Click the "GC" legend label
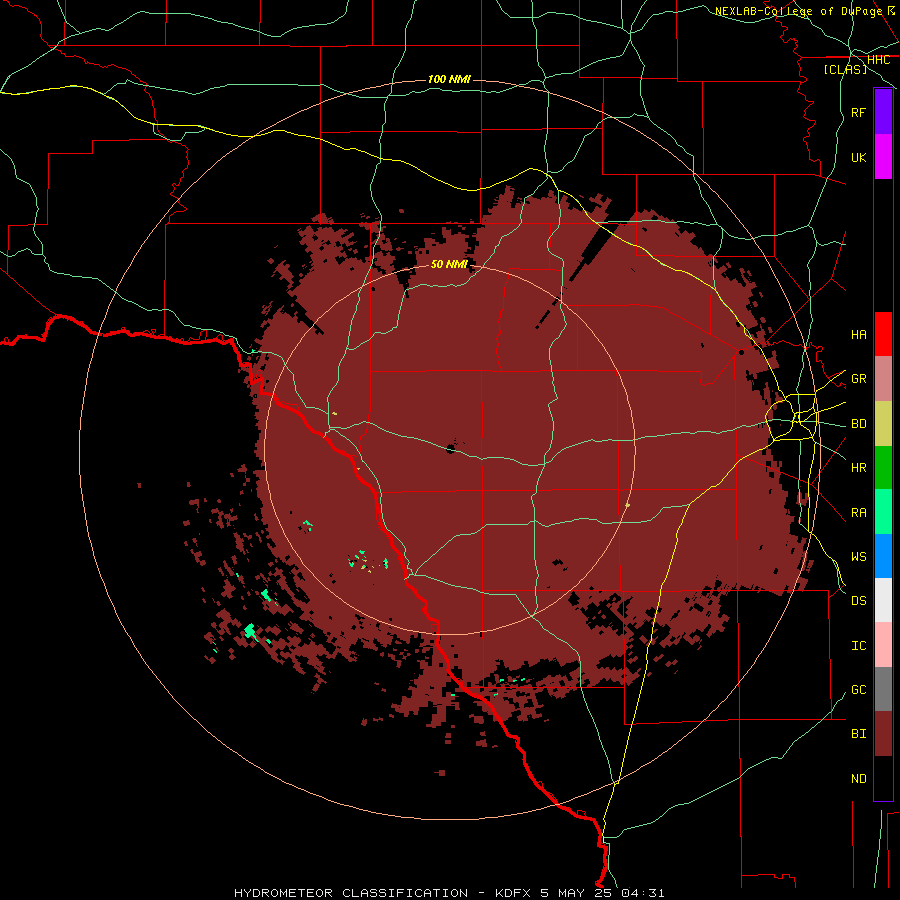This screenshot has height=900, width=900. coord(858,690)
